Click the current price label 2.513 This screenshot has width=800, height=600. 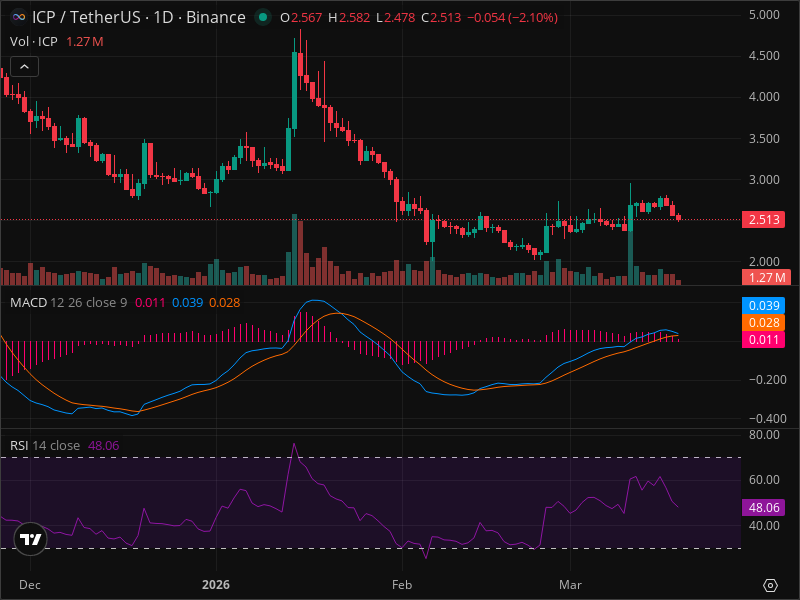[763, 219]
